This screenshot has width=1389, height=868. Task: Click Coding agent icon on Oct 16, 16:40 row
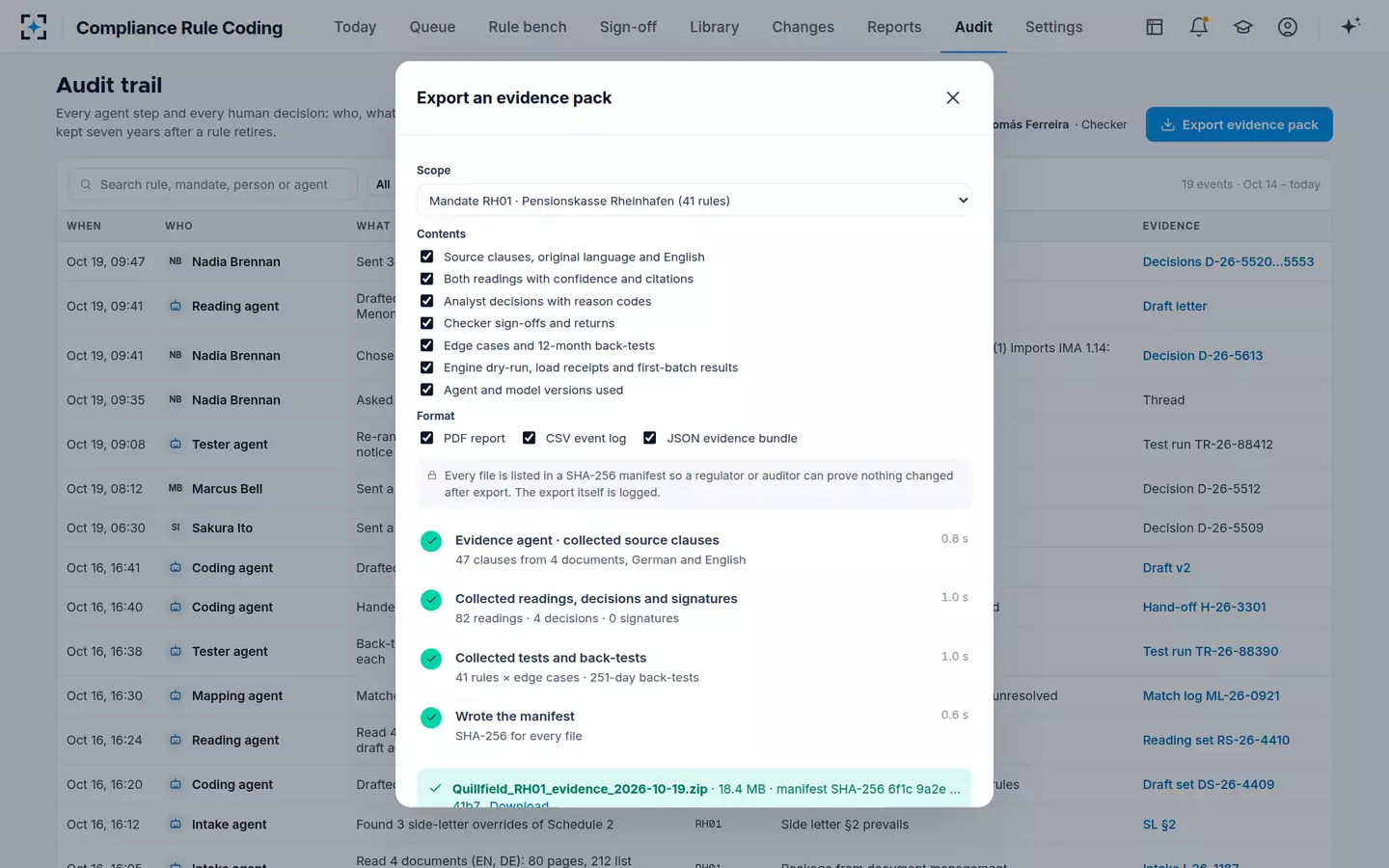pos(176,608)
